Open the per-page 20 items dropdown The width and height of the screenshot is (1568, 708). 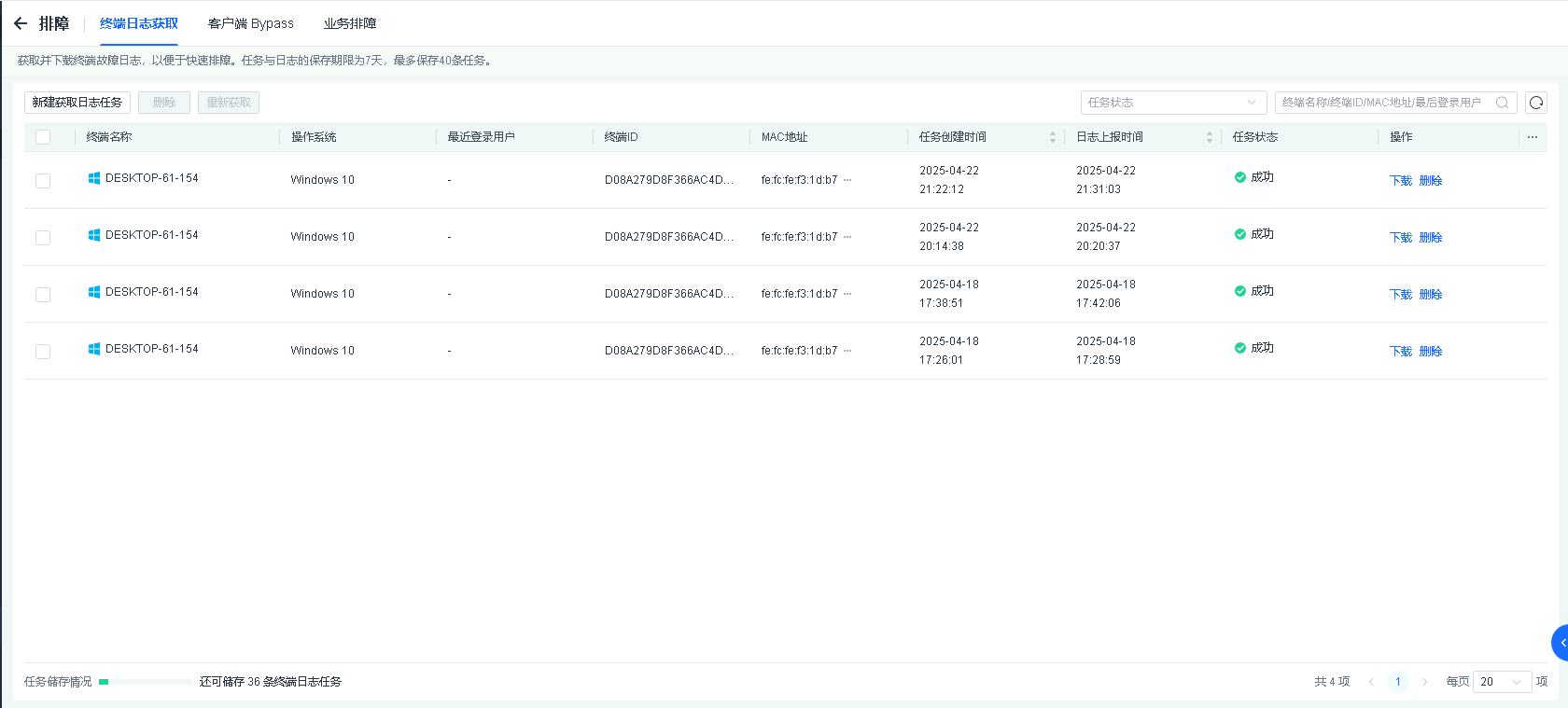(x=1501, y=682)
